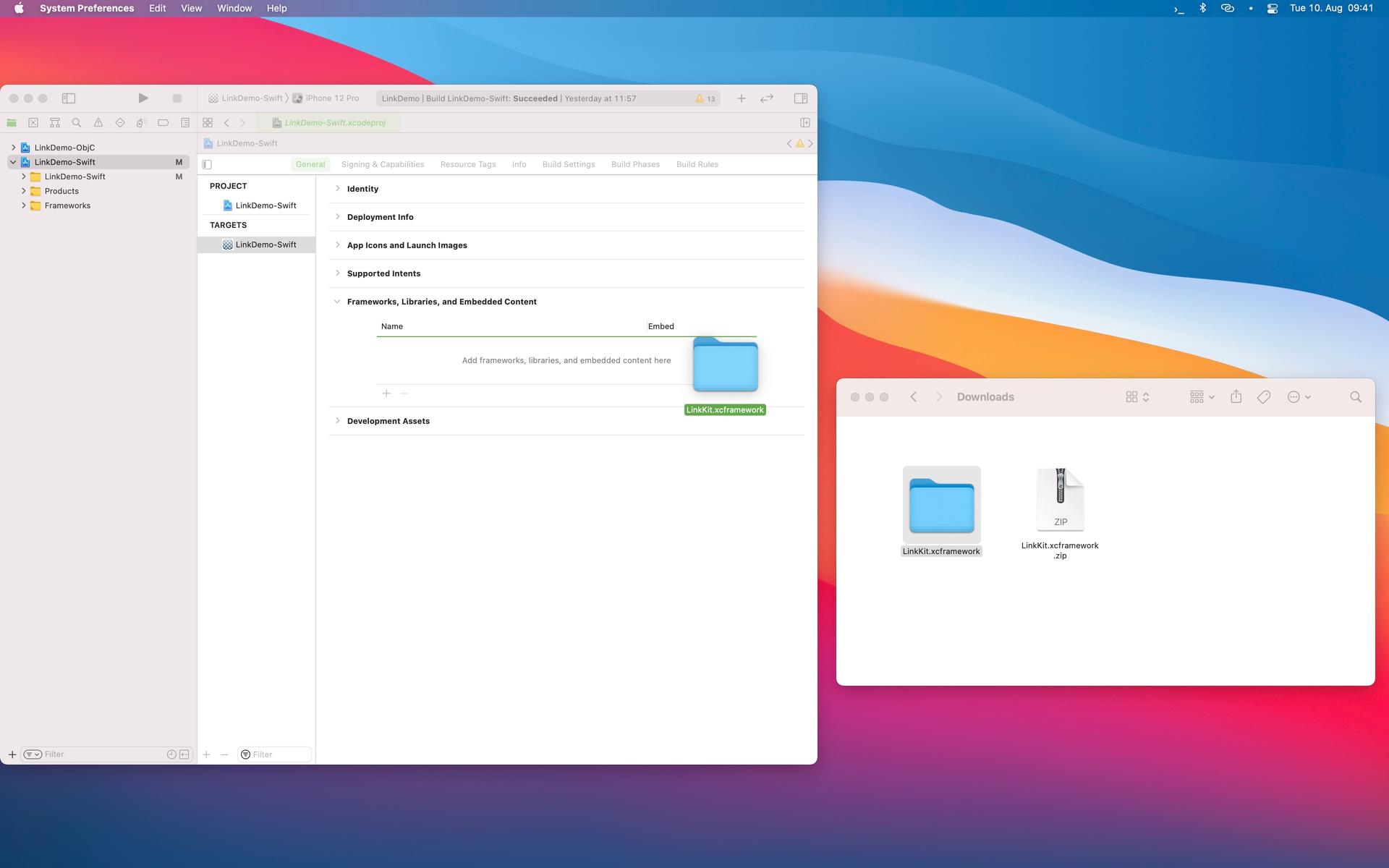Viewport: 1389px width, 868px height.
Task: Select LinkKit.xcframework folder in Downloads
Action: (941, 511)
